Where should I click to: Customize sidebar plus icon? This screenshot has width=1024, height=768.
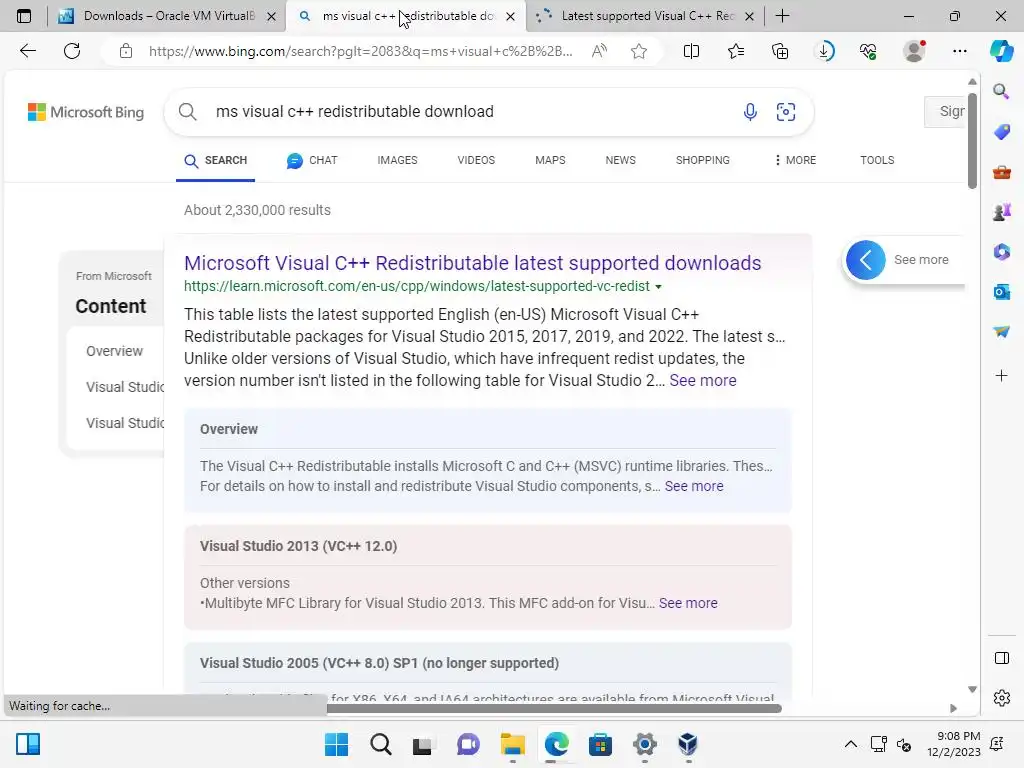1001,376
